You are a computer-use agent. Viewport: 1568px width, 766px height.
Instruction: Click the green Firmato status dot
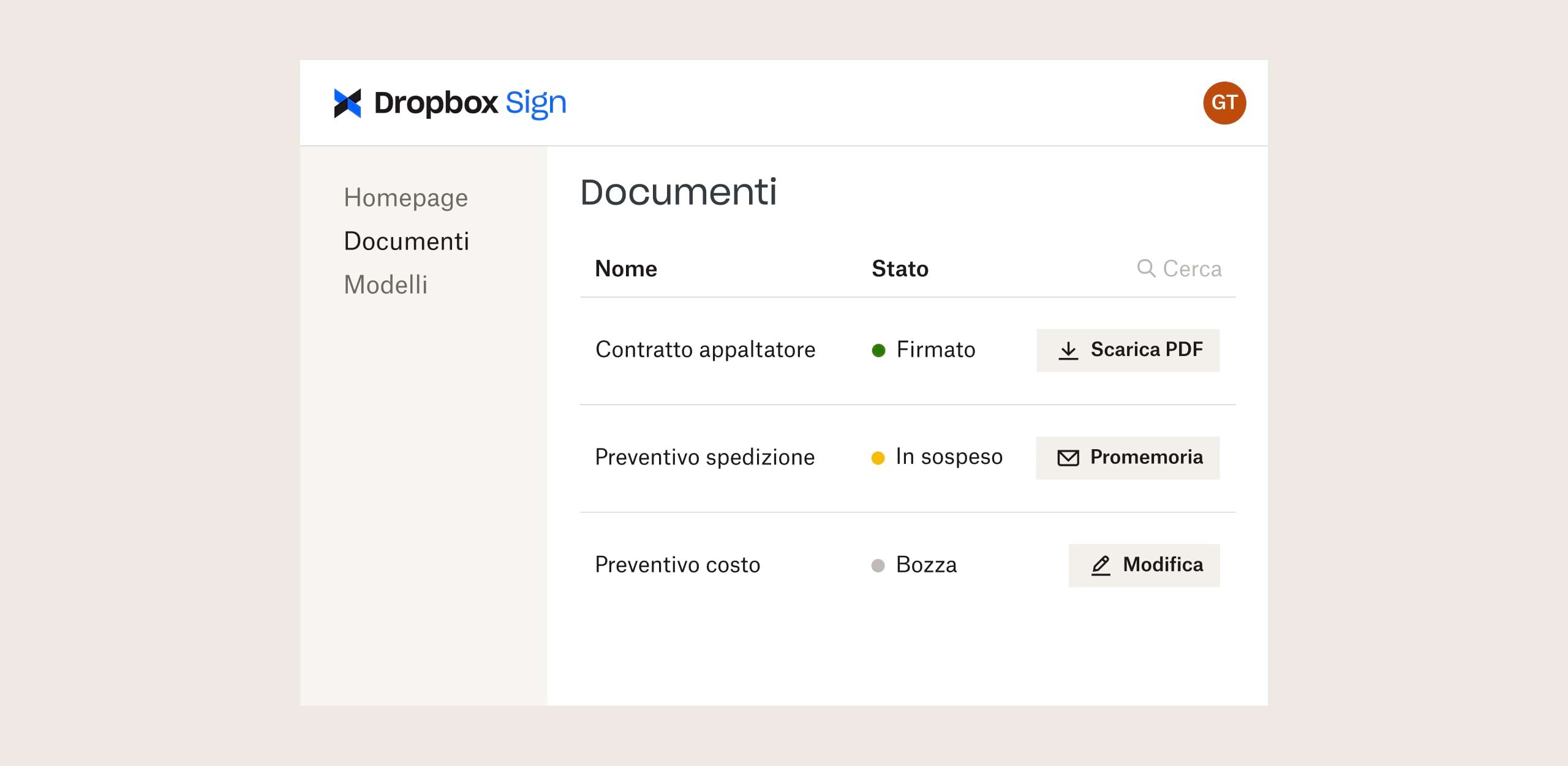click(880, 350)
